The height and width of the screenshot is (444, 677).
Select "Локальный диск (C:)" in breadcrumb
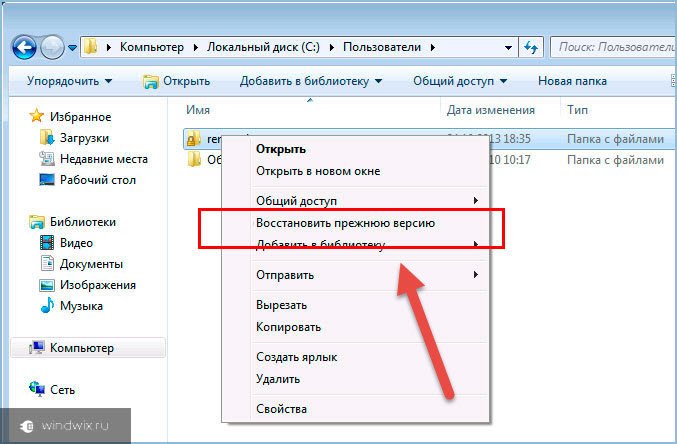263,47
